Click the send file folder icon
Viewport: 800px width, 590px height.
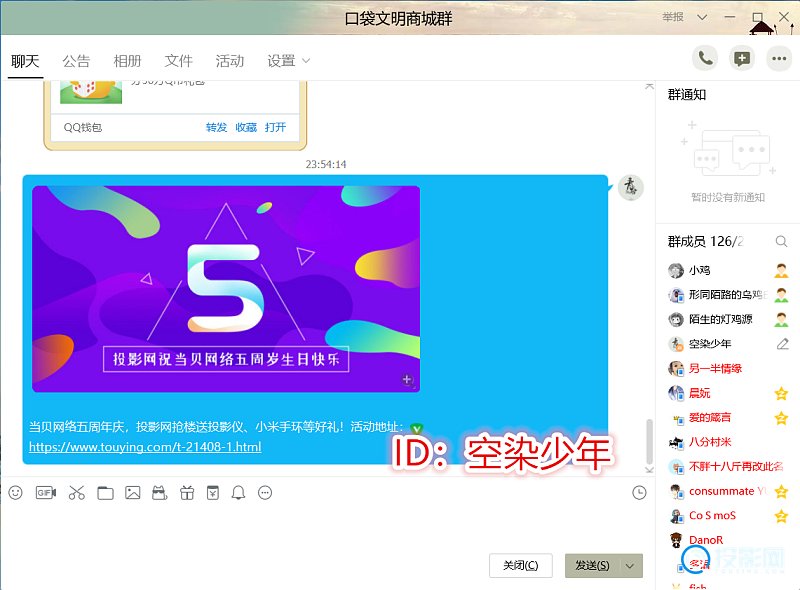(105, 493)
